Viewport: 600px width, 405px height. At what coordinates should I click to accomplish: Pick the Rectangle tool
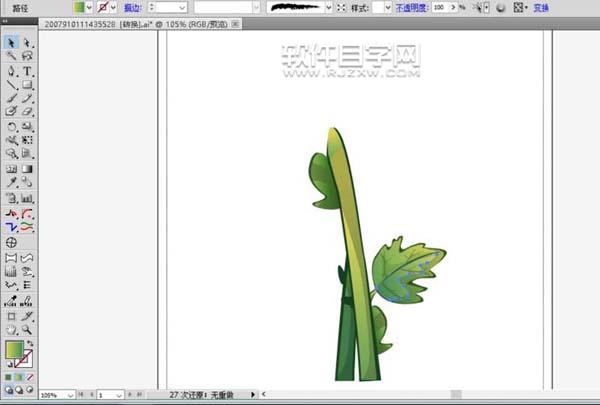(27, 85)
